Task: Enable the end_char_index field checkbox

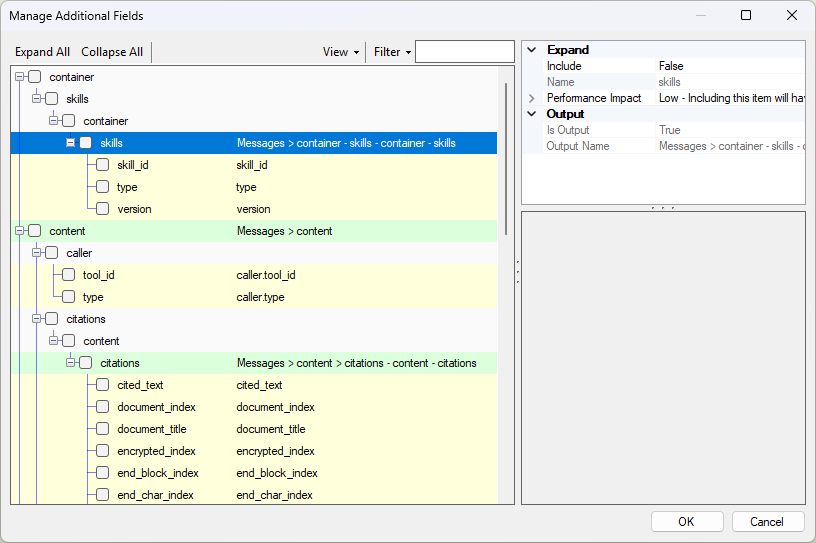Action: pos(103,495)
